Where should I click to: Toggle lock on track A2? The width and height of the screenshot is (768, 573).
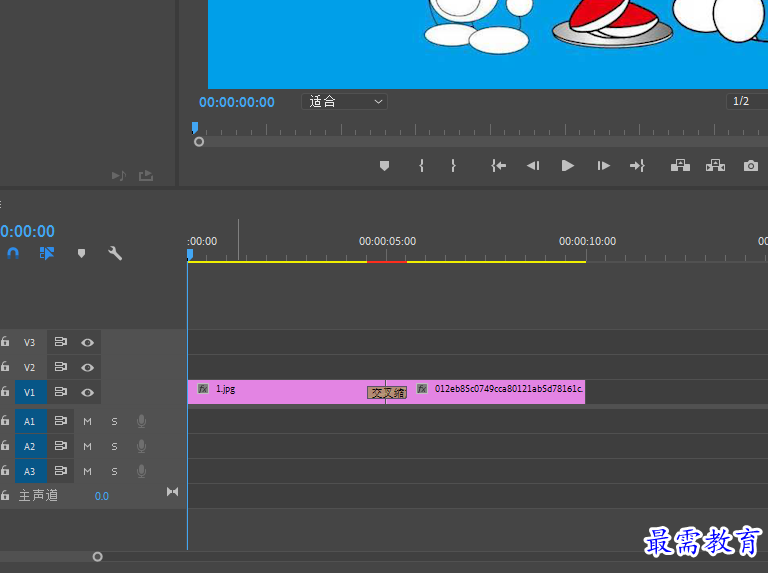5,445
